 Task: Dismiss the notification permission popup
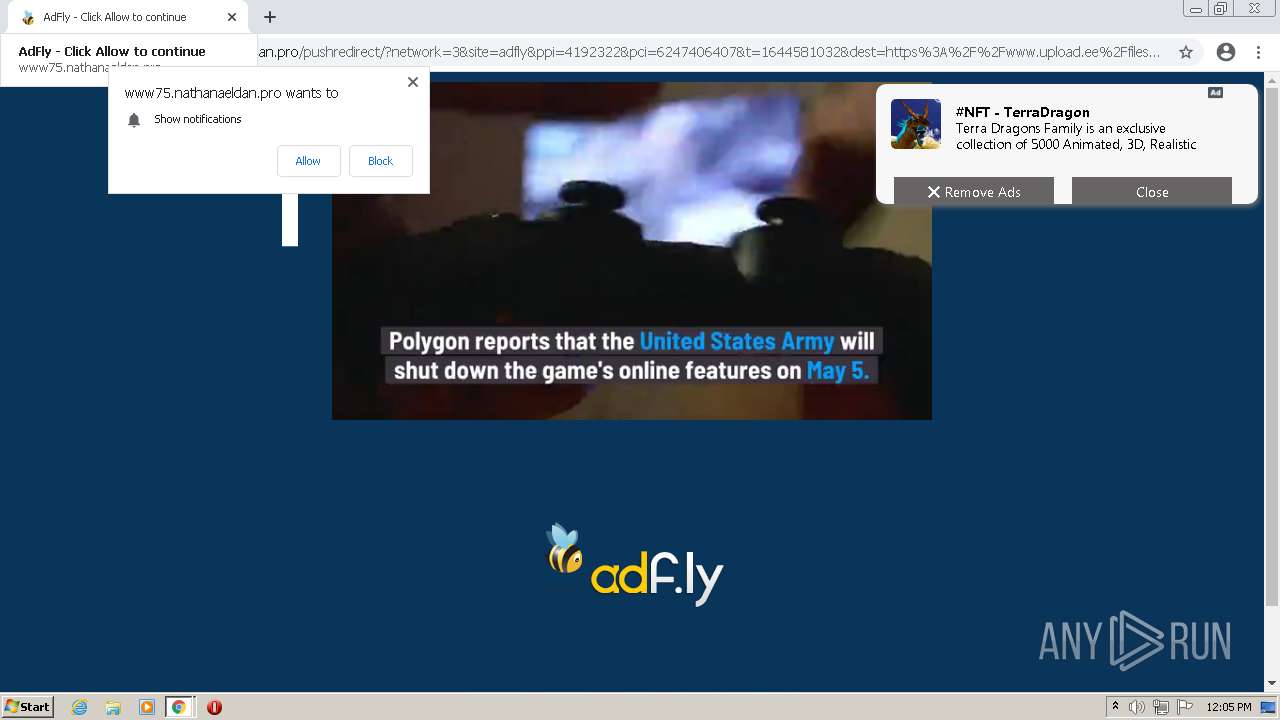413,82
